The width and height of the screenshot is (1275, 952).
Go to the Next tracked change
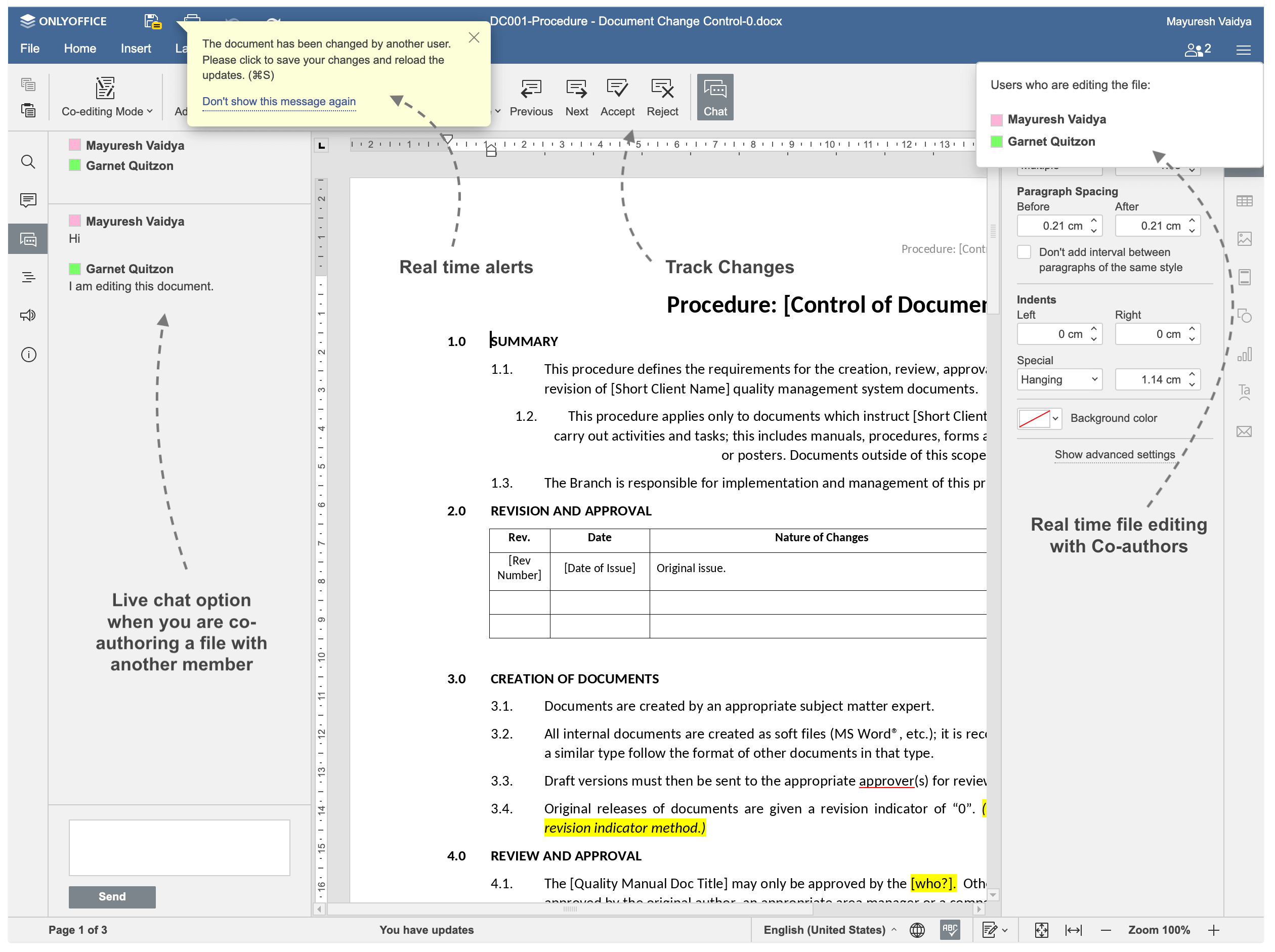(x=576, y=97)
